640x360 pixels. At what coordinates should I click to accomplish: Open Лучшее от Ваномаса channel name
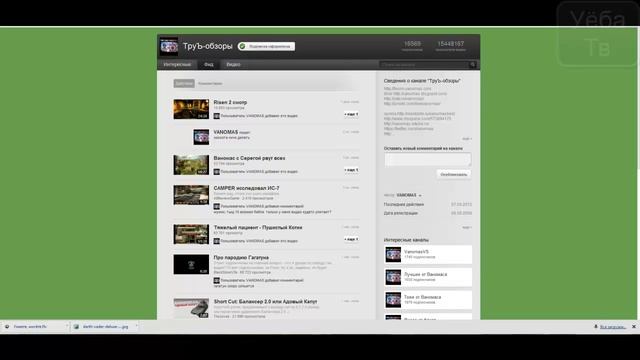[x=425, y=274]
